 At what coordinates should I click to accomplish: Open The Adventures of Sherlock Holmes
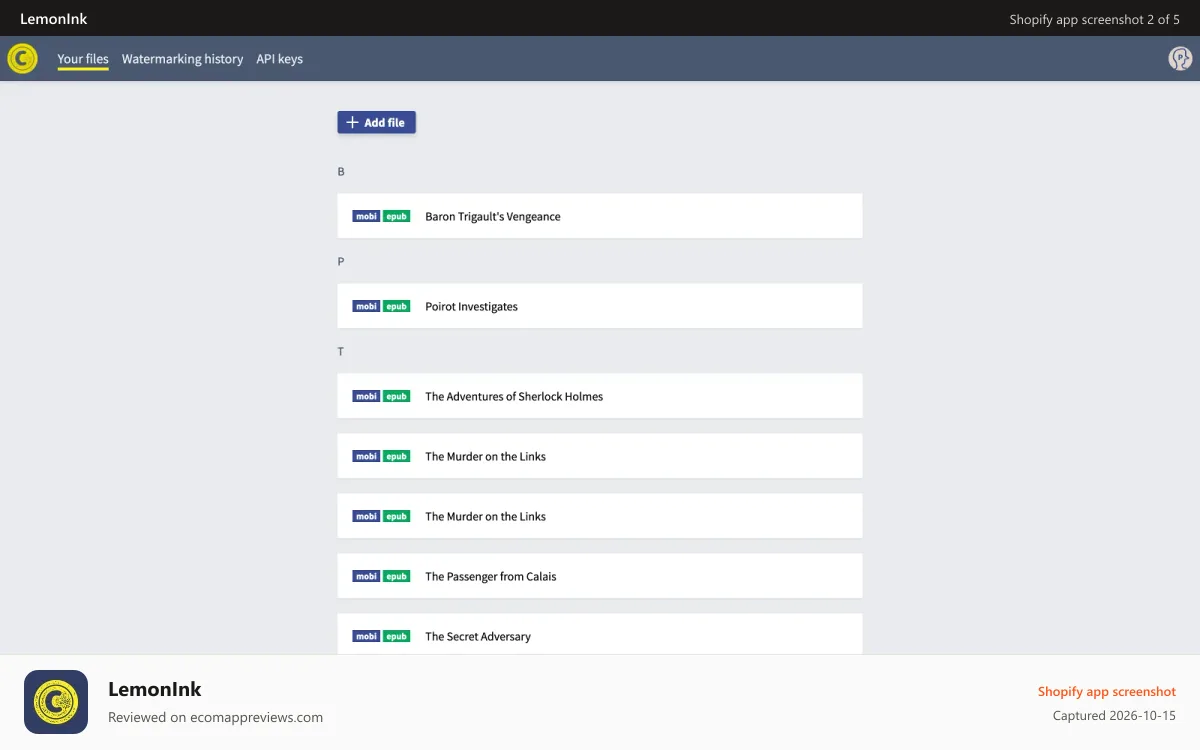point(600,396)
